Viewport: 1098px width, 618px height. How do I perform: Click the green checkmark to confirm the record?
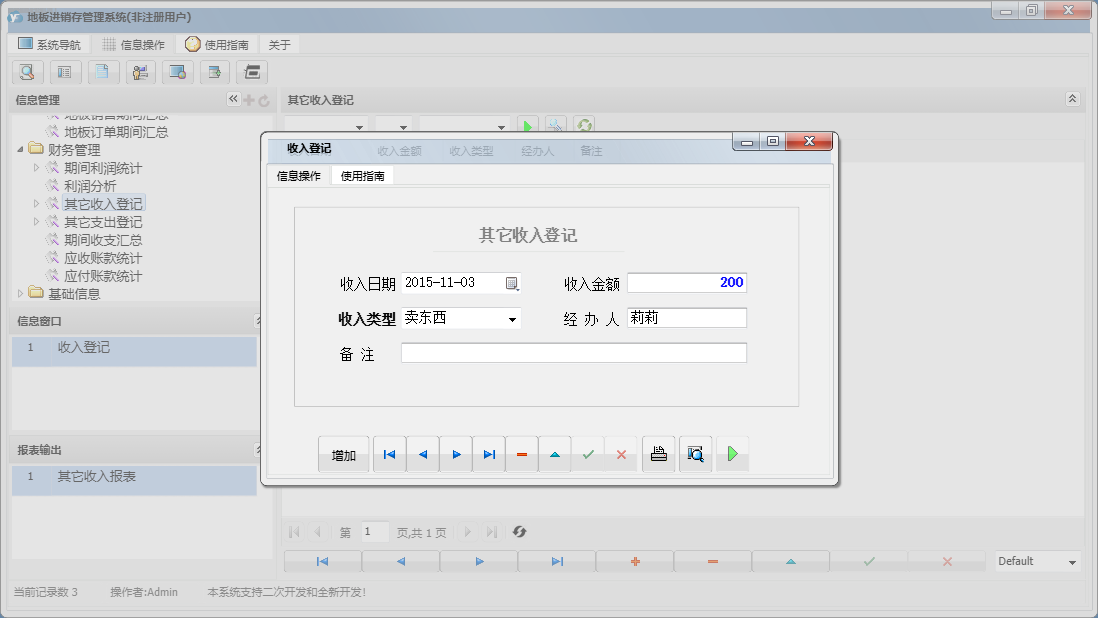coord(588,453)
